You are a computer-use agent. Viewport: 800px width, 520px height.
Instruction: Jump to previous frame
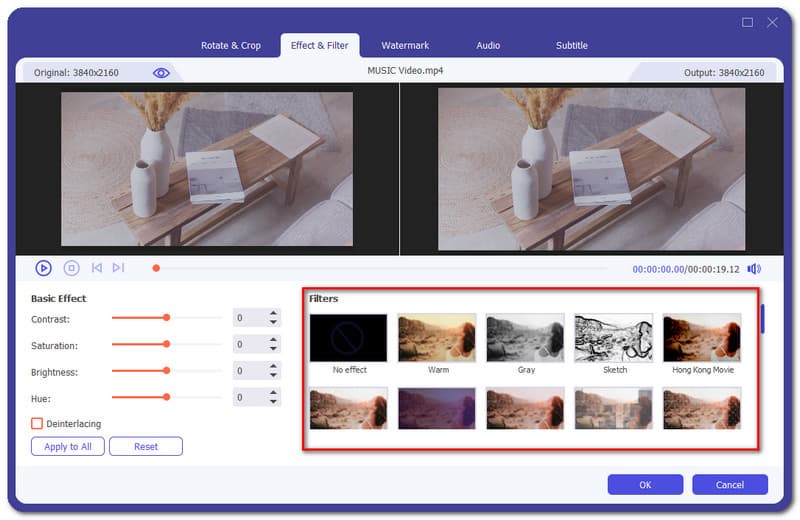(96, 268)
